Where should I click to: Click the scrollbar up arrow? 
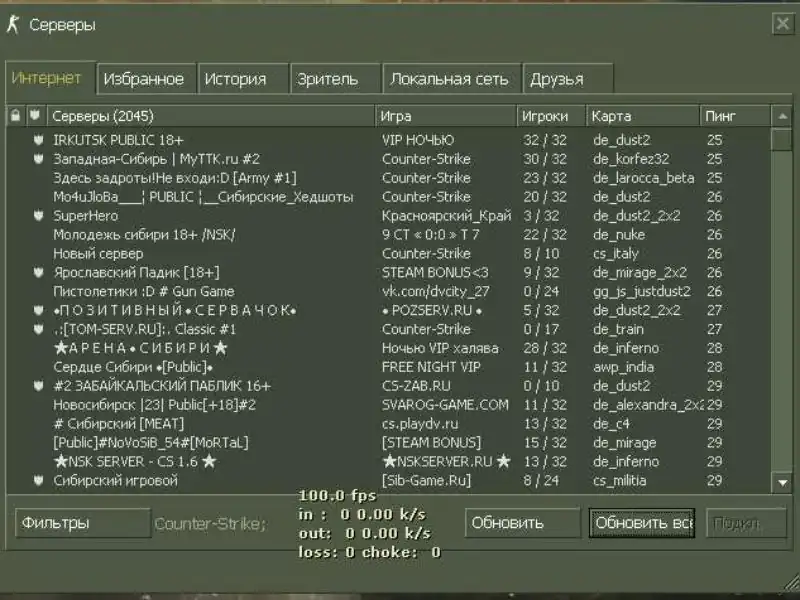782,116
